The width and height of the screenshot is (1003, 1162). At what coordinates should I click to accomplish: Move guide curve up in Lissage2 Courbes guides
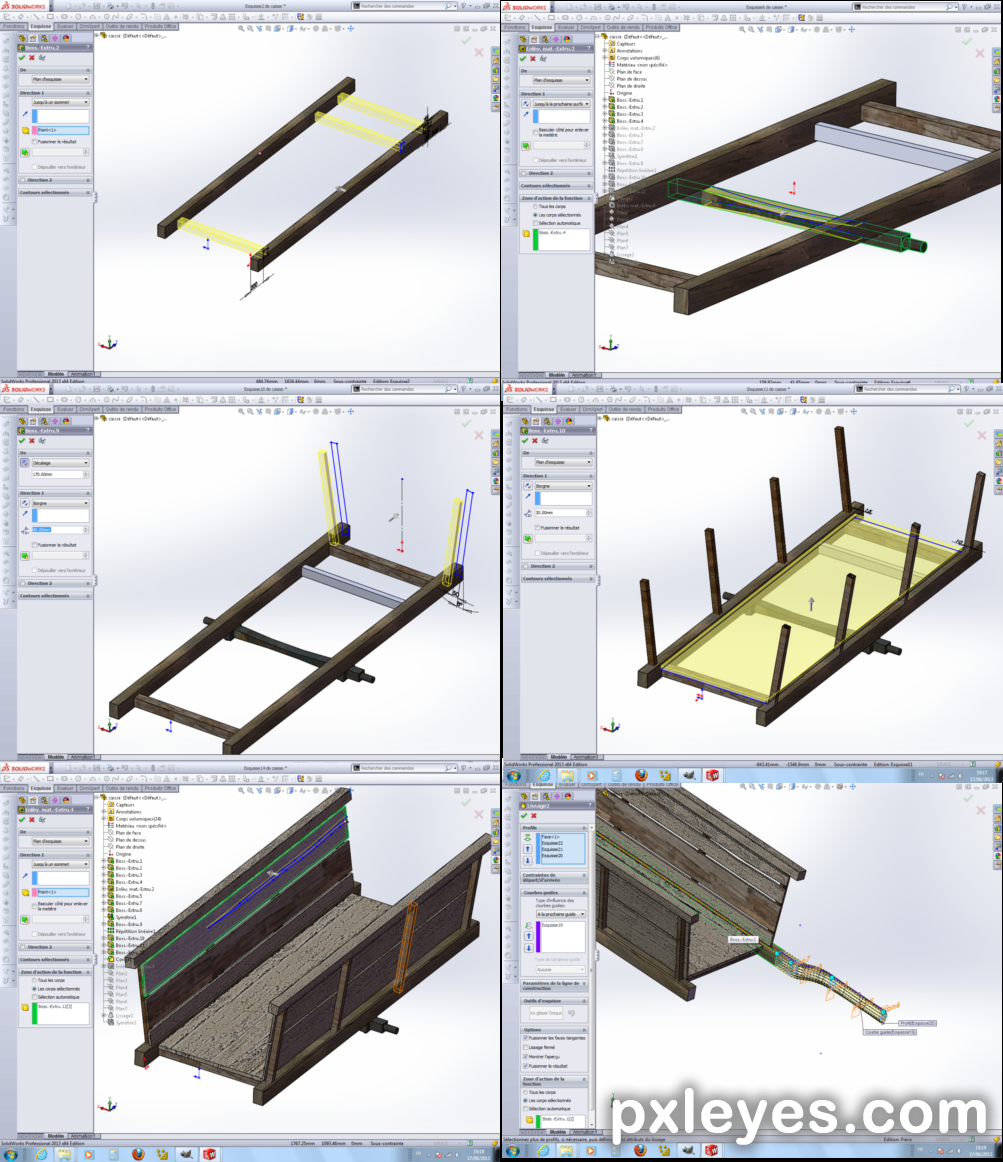(x=529, y=937)
